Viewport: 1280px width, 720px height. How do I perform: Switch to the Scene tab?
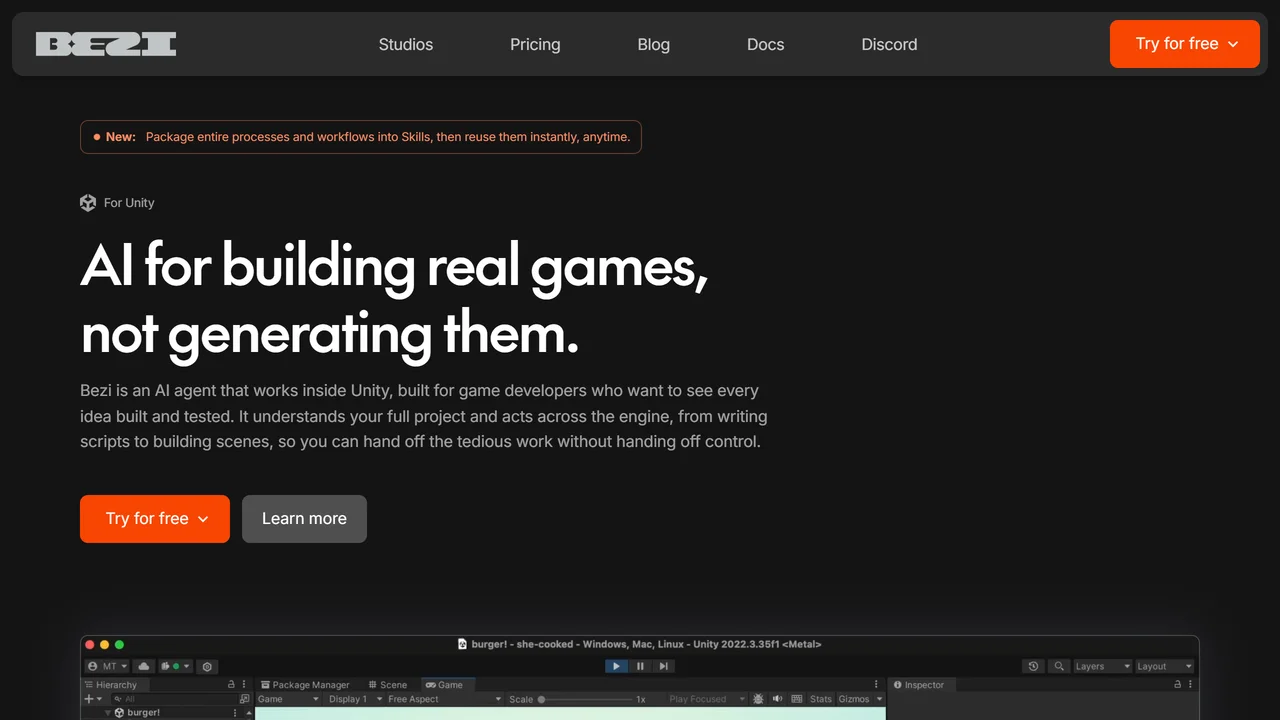pos(388,685)
